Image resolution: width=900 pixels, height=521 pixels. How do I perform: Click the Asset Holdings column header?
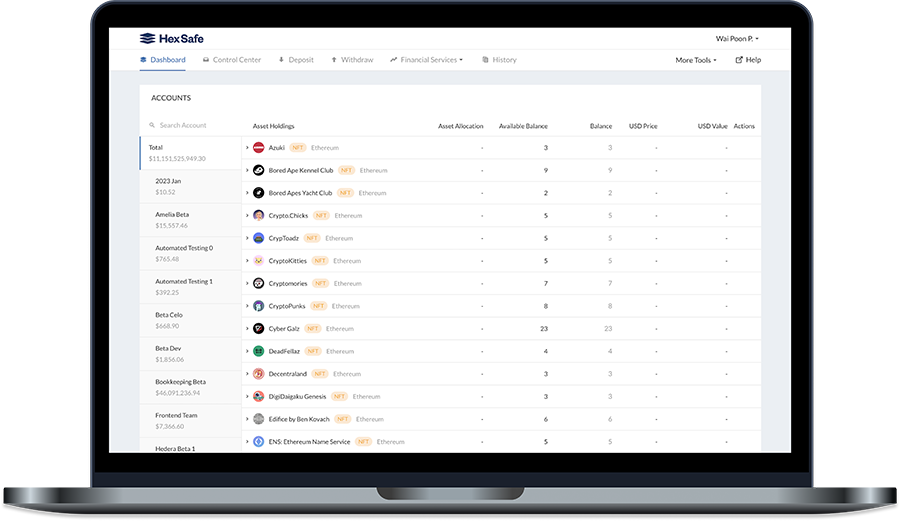pos(273,126)
